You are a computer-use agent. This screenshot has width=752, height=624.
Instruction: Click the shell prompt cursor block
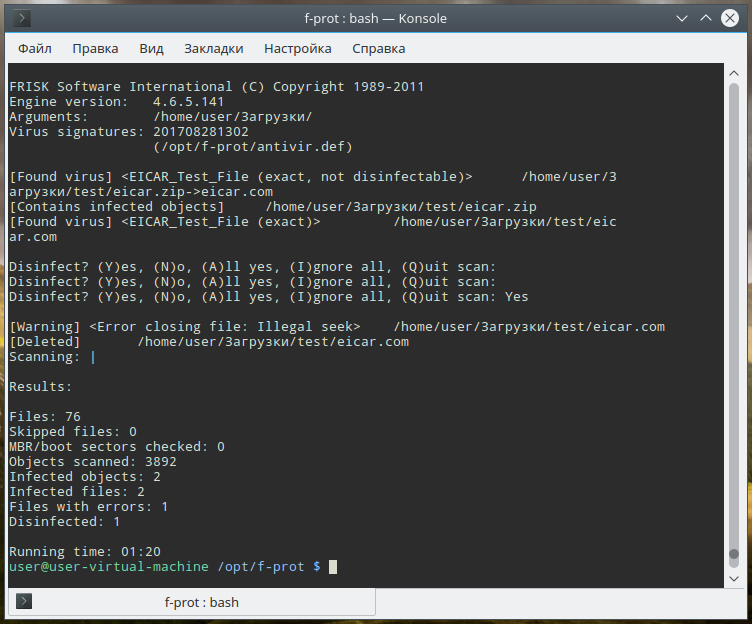tap(333, 567)
